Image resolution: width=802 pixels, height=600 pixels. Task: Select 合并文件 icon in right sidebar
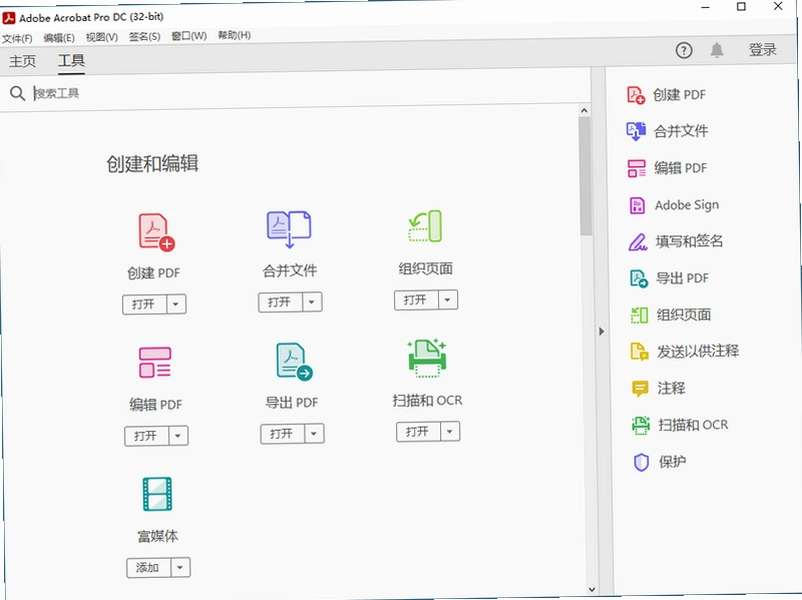point(636,131)
